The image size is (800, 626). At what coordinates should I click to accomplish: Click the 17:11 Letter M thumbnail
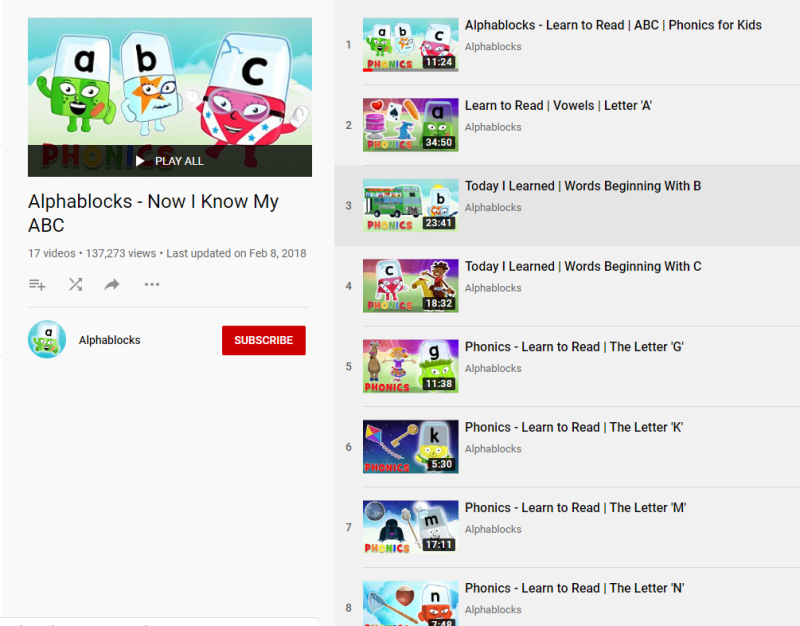411,527
